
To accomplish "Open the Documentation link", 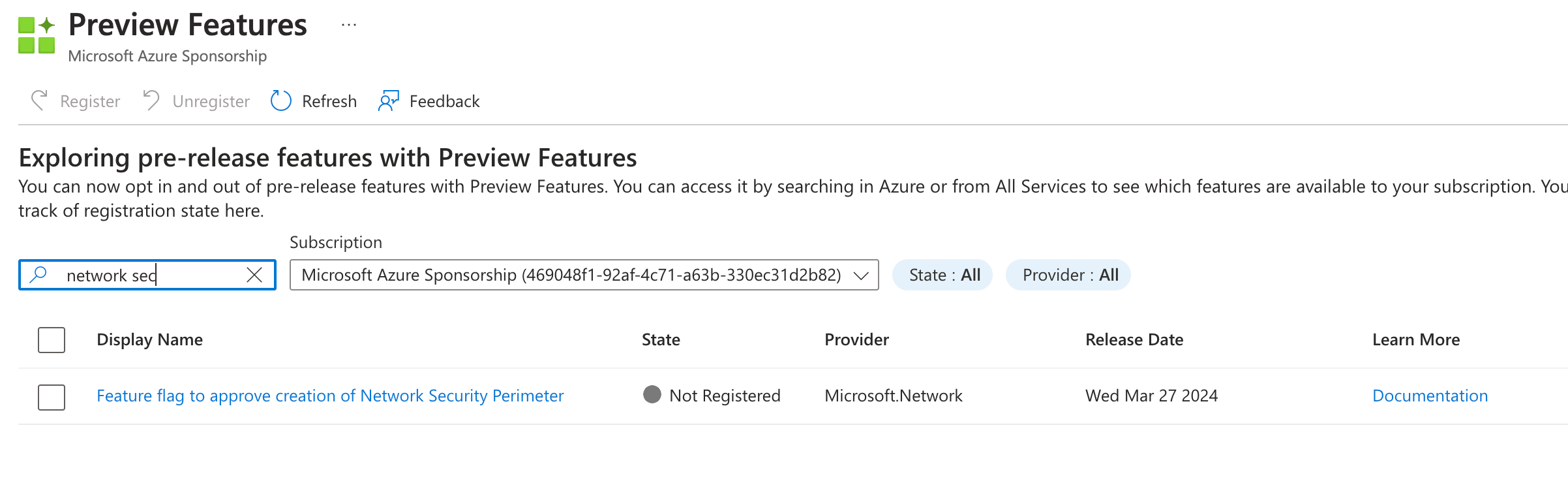I will tap(1430, 396).
